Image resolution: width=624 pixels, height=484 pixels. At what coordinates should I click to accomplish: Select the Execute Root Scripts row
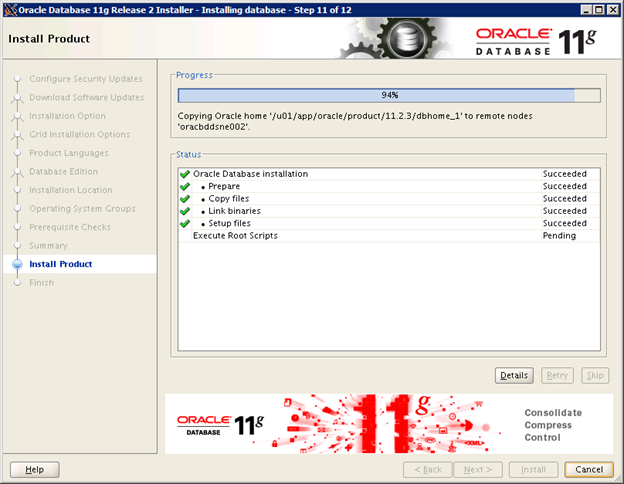389,236
